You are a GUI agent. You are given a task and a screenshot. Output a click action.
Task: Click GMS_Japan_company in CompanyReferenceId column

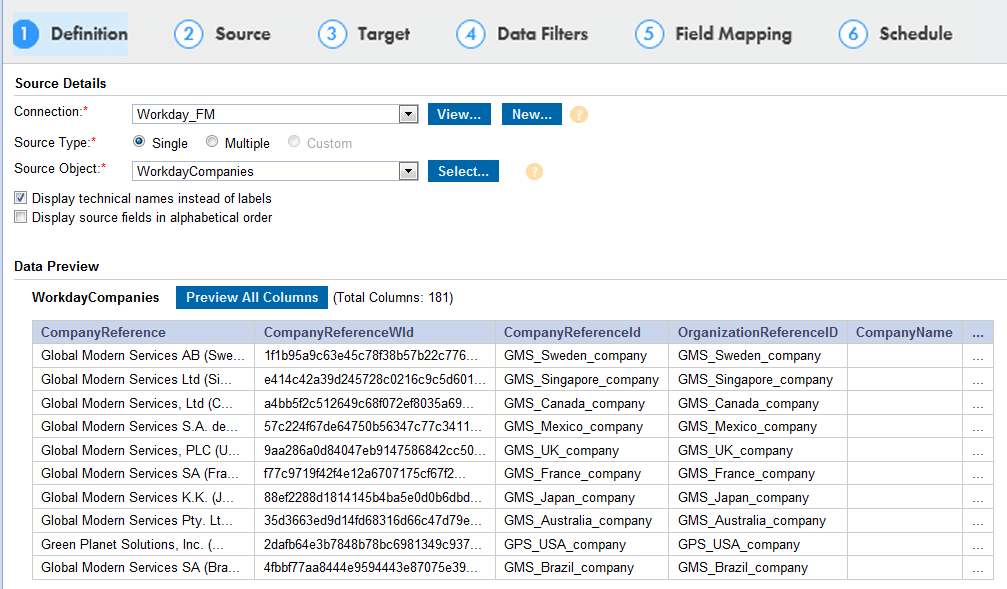pos(582,497)
